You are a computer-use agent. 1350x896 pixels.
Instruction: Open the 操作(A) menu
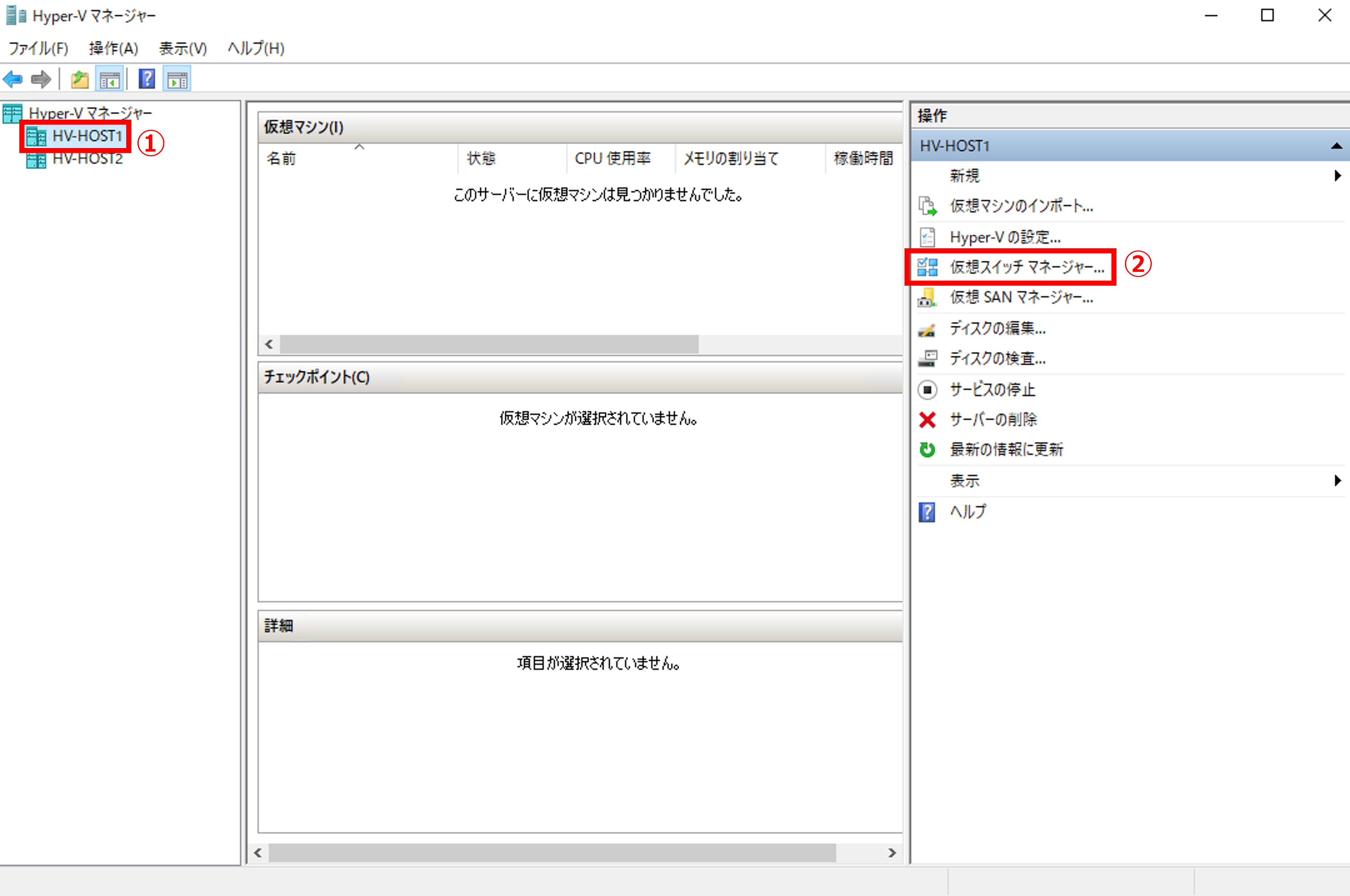click(x=114, y=49)
